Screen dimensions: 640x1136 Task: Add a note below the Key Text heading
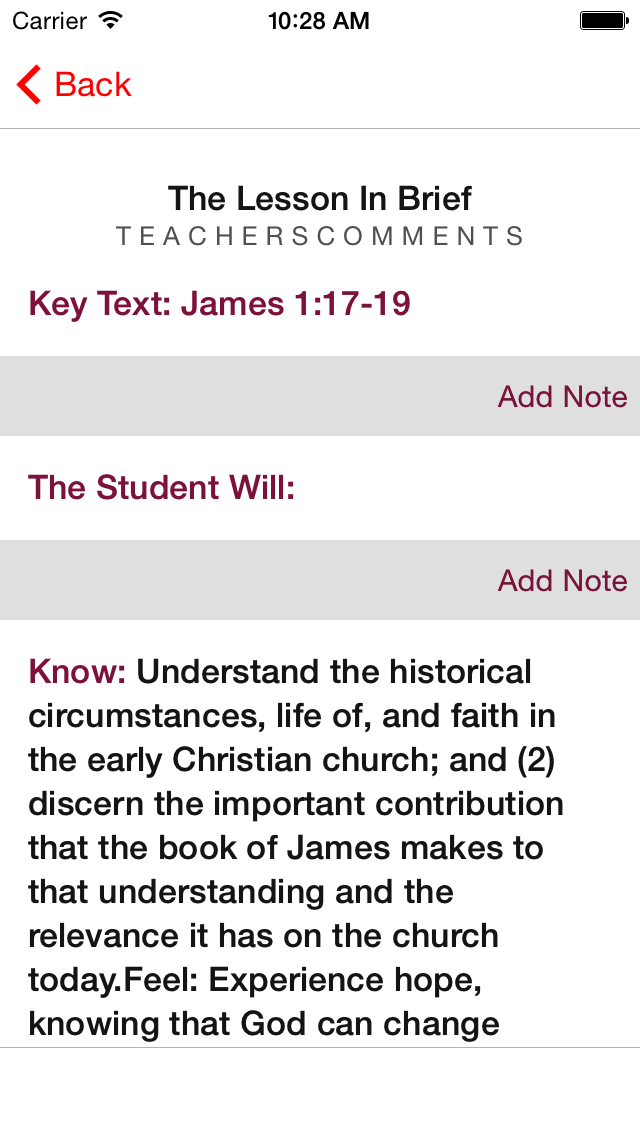[x=562, y=397]
